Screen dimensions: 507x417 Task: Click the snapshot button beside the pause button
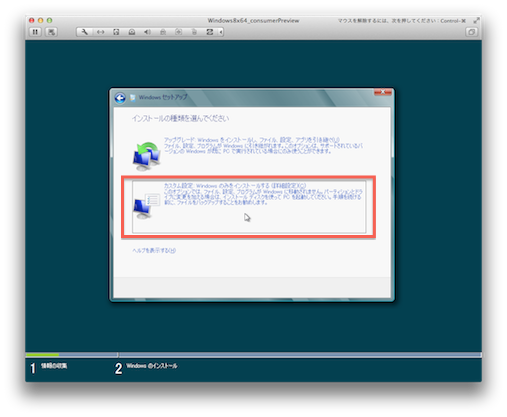tap(51, 32)
